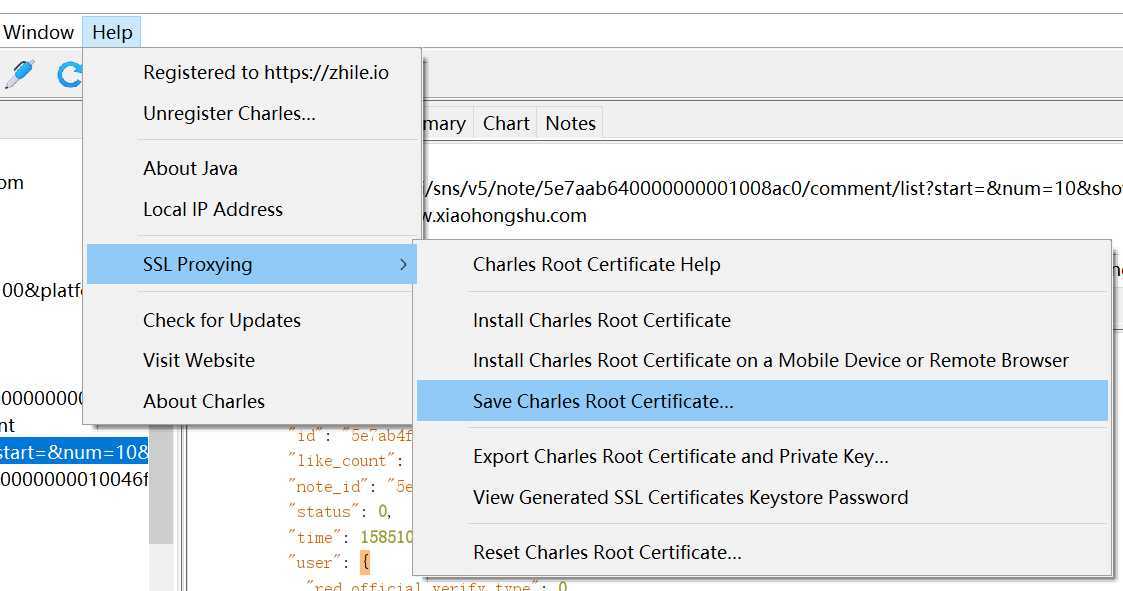This screenshot has height=591, width=1123.
Task: Open Visit Website menu item
Action: 199,360
